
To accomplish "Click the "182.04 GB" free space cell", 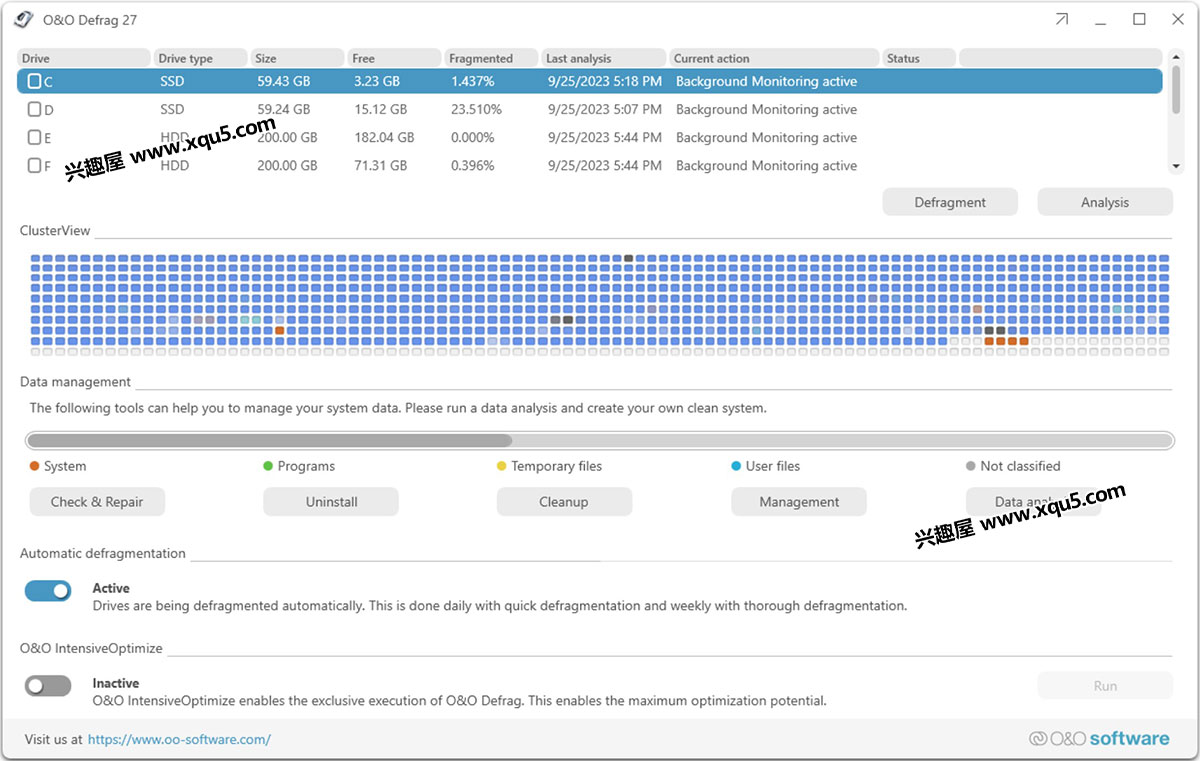I will 384,137.
